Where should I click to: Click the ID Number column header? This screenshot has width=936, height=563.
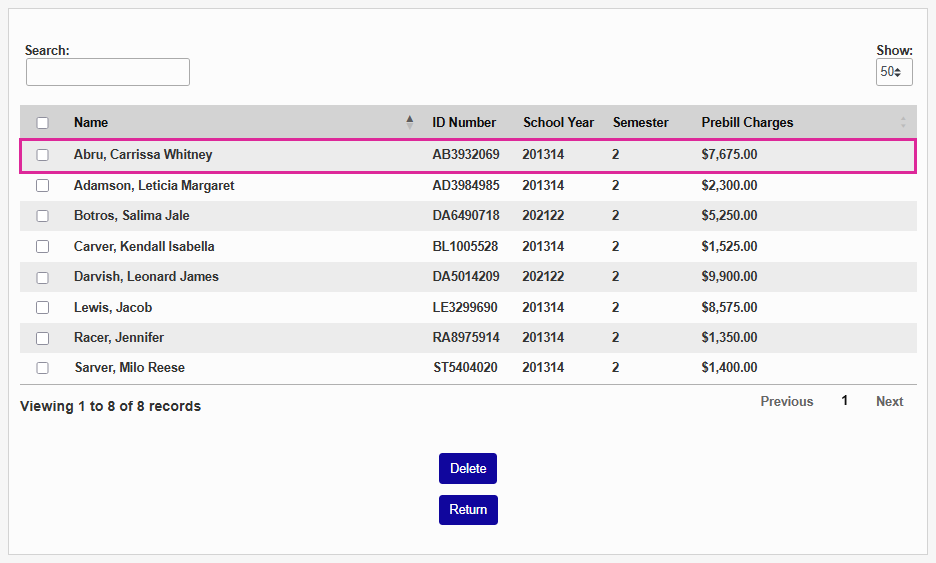[464, 122]
